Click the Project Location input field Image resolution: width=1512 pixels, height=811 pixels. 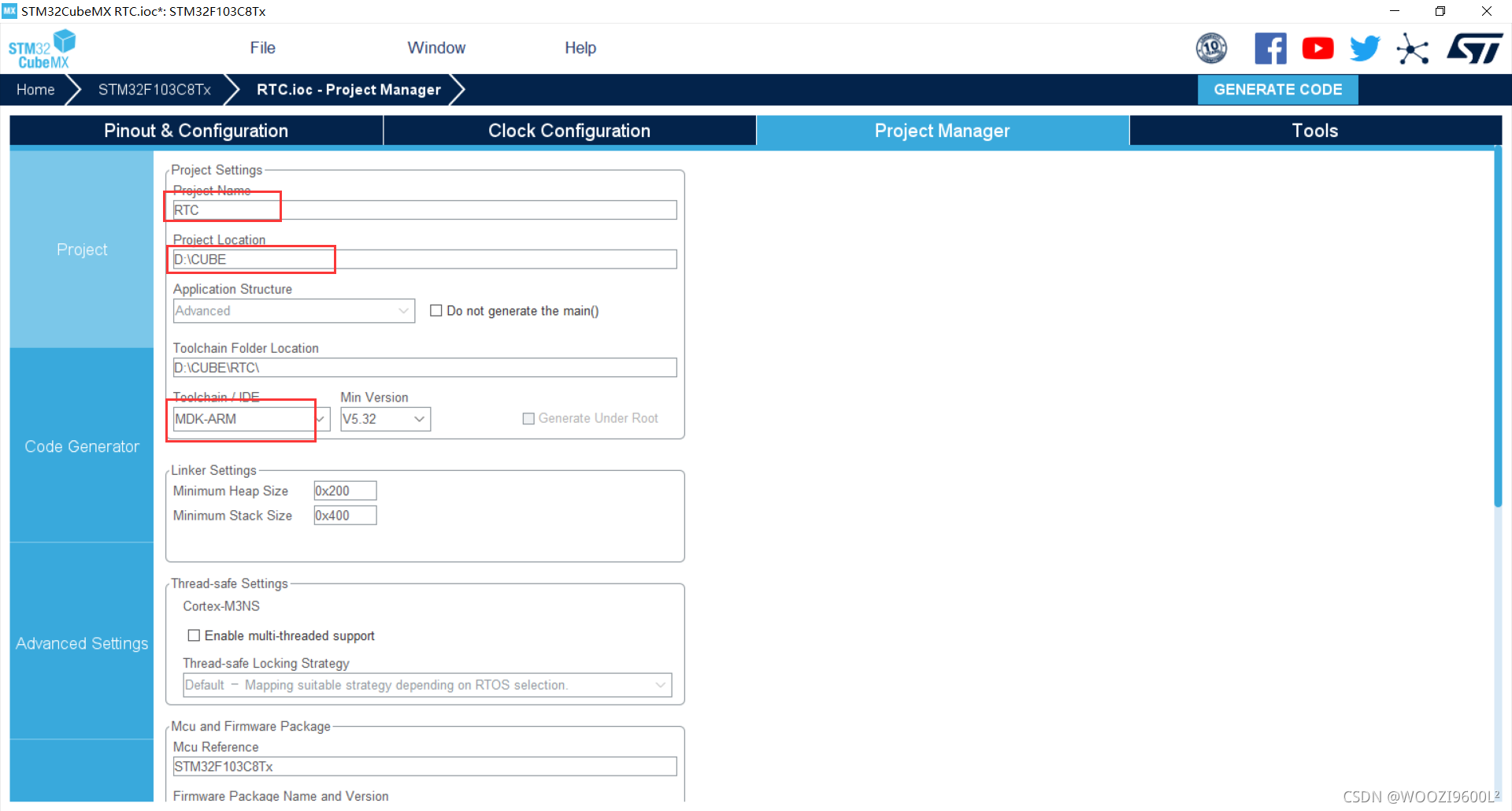(x=424, y=260)
